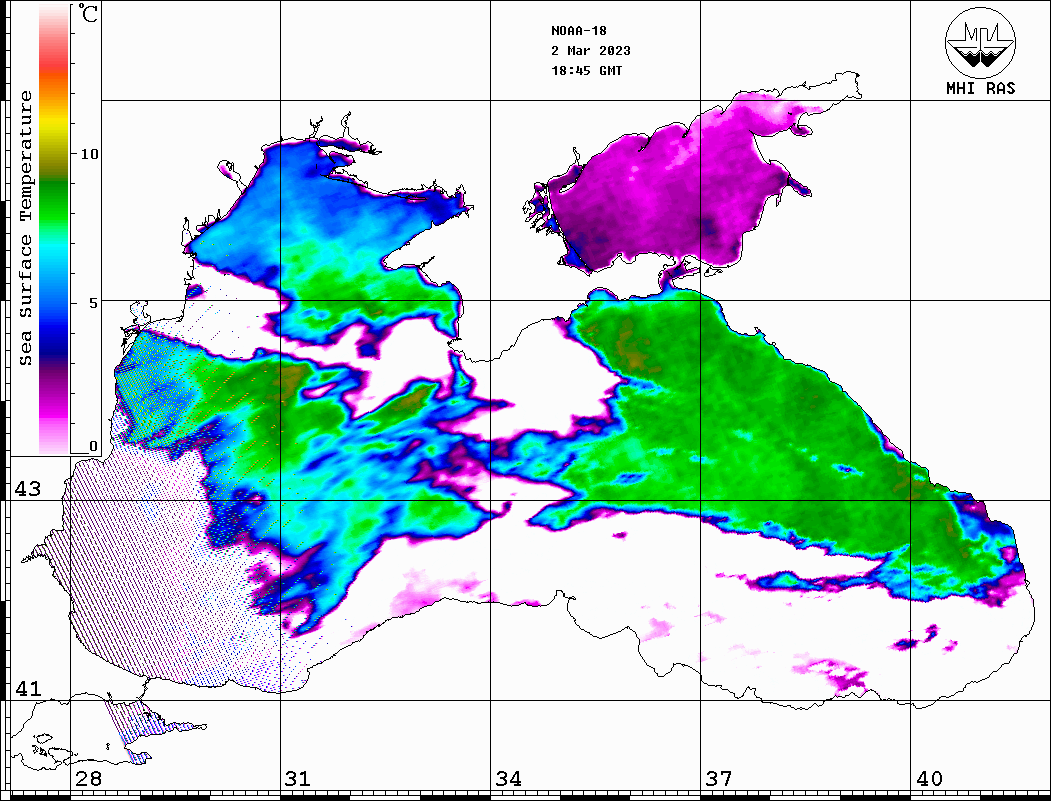The image size is (1051, 801).
Task: Click the 'MHI RAS' label text
Action: (x=981, y=88)
